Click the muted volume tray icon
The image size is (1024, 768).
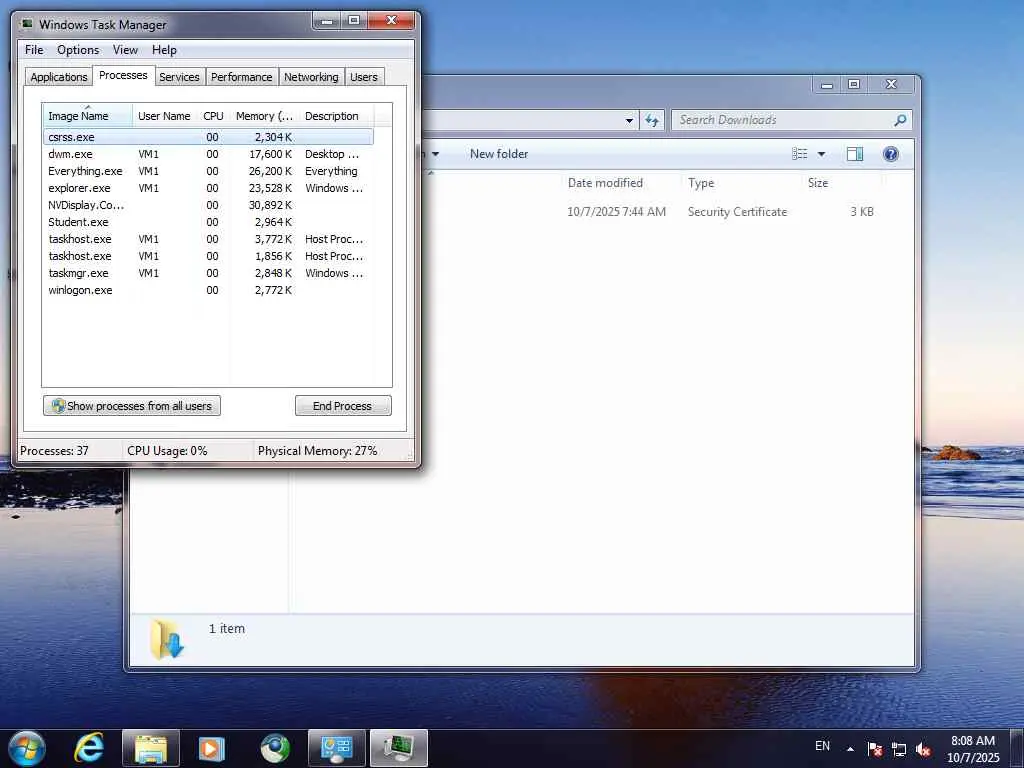pos(923,749)
